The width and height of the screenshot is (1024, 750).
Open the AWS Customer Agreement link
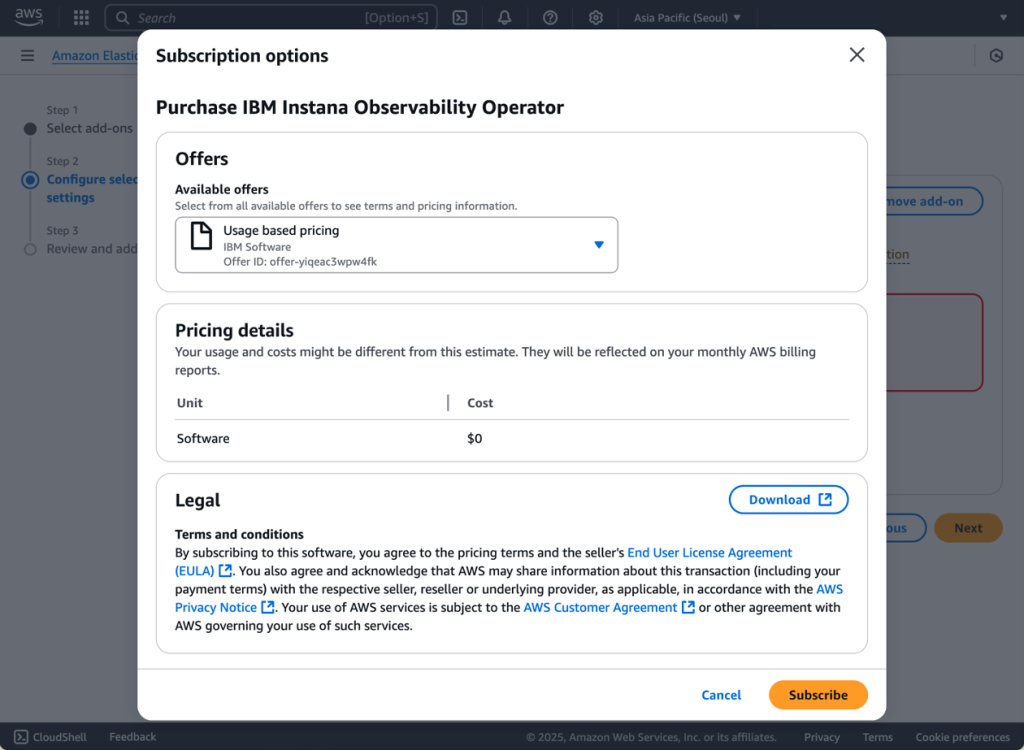(x=602, y=607)
